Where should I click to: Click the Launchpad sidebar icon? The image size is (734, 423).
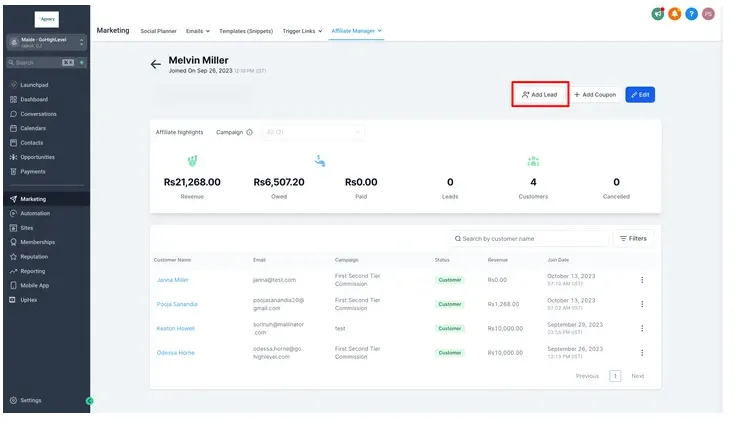(13, 85)
